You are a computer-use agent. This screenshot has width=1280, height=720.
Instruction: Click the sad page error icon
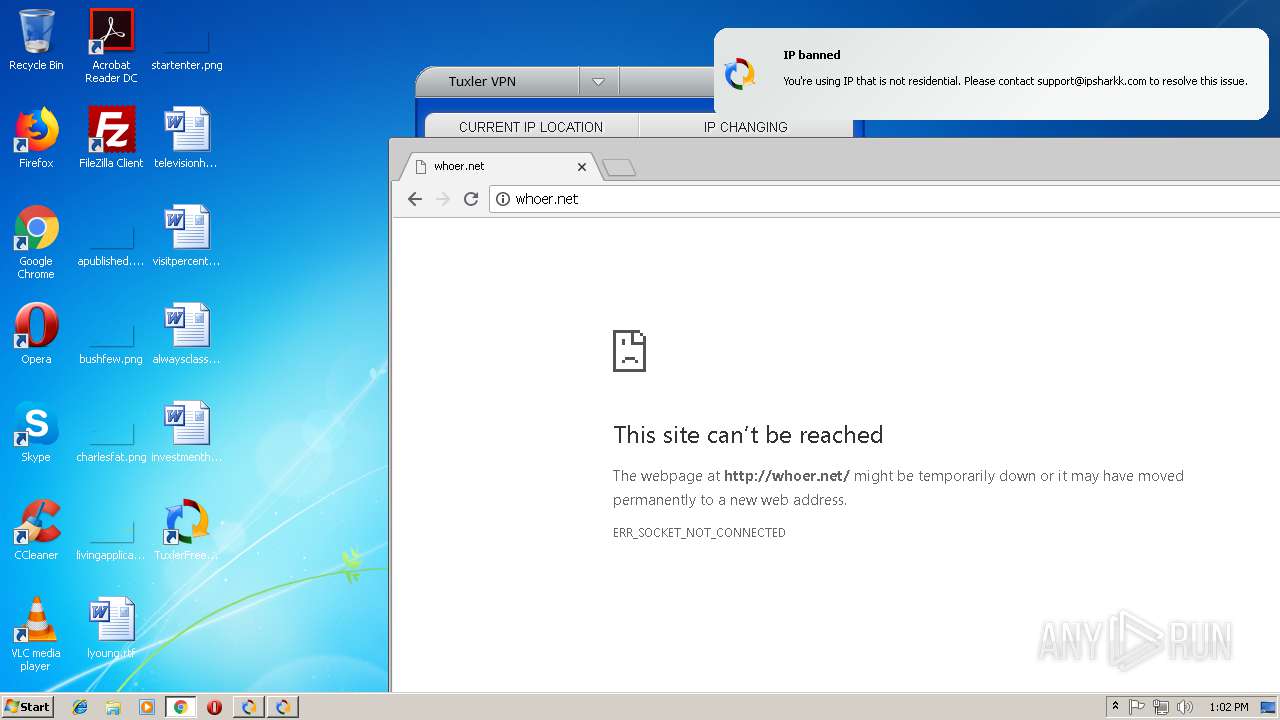(x=630, y=350)
